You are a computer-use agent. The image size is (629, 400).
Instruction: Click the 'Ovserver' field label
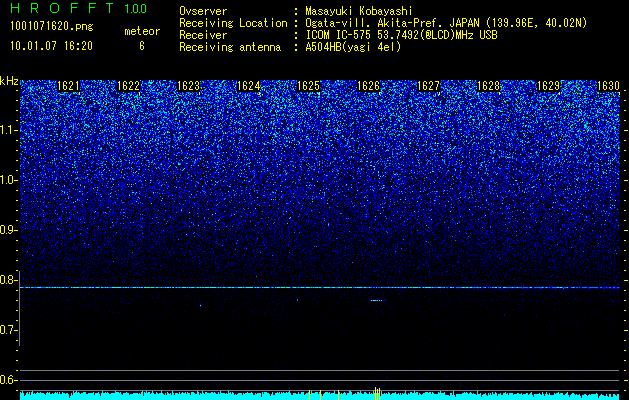(x=203, y=11)
